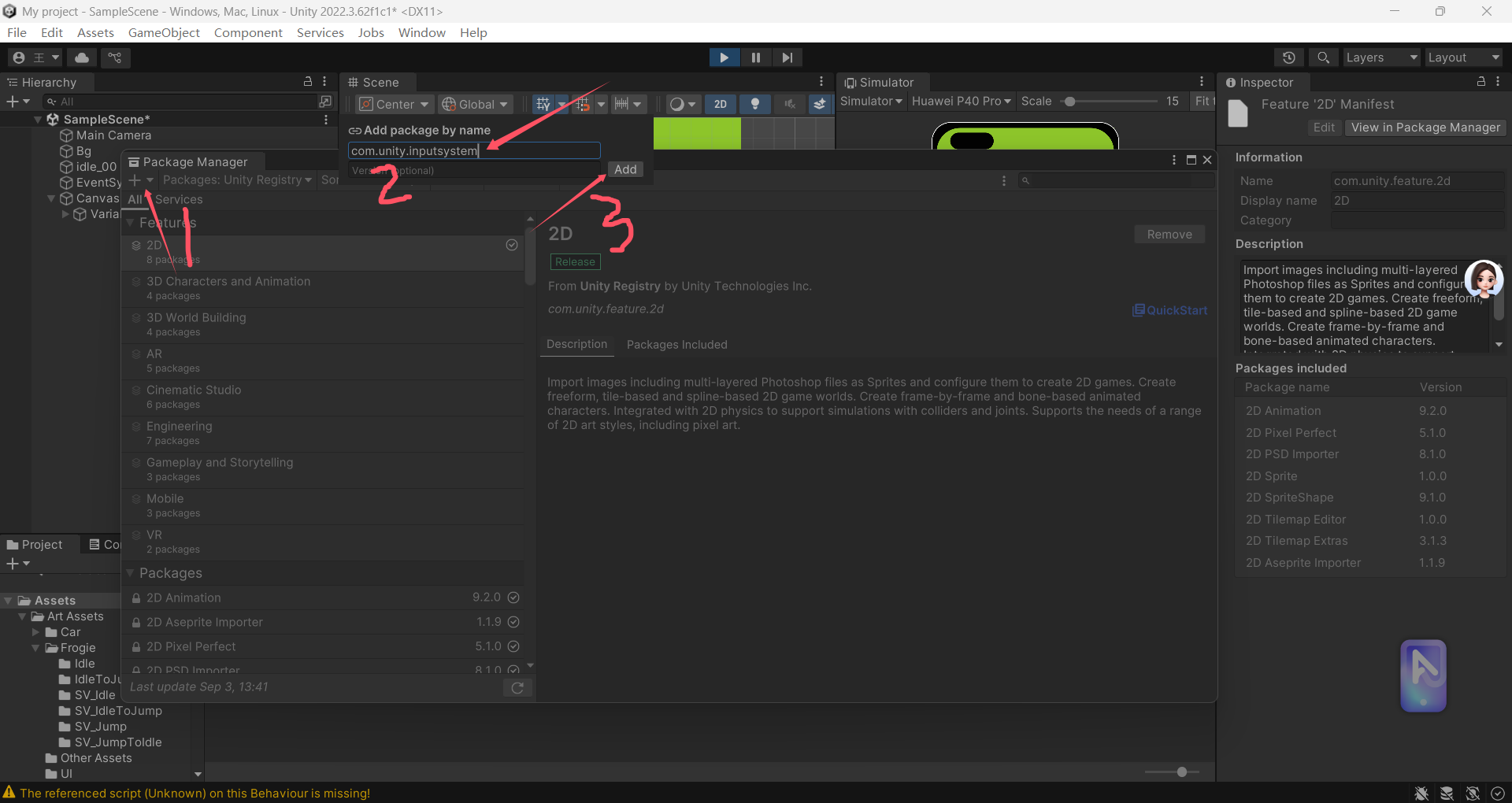The image size is (1512, 803).
Task: Open the Window menu
Action: 421,32
